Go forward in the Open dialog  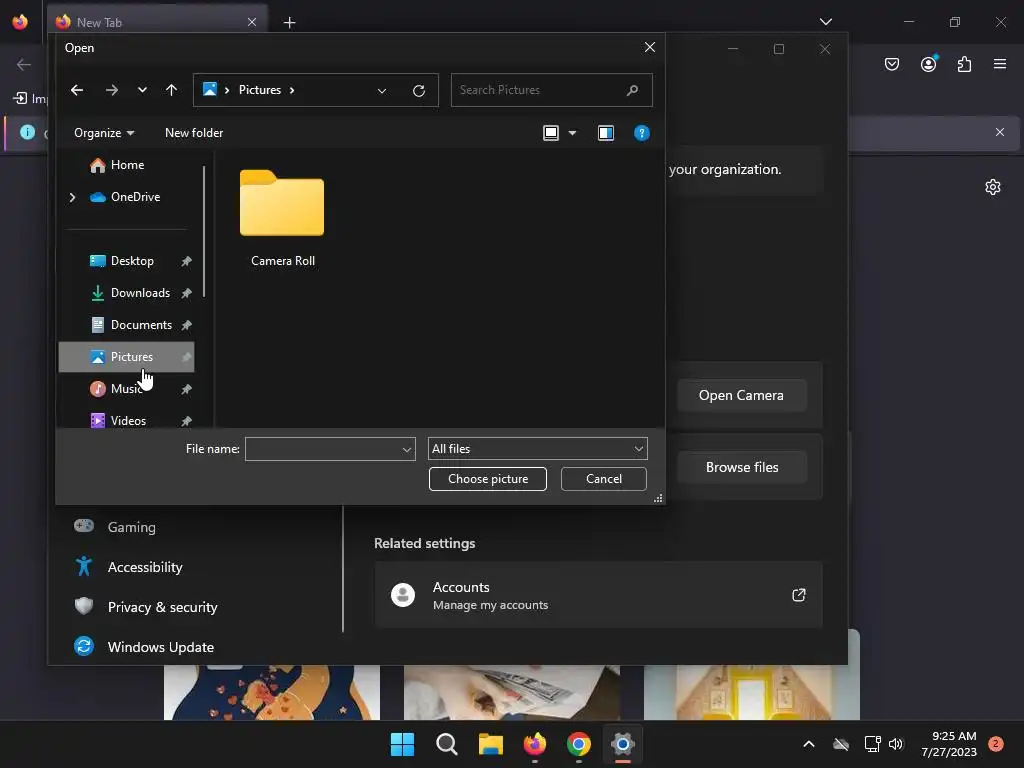click(112, 90)
